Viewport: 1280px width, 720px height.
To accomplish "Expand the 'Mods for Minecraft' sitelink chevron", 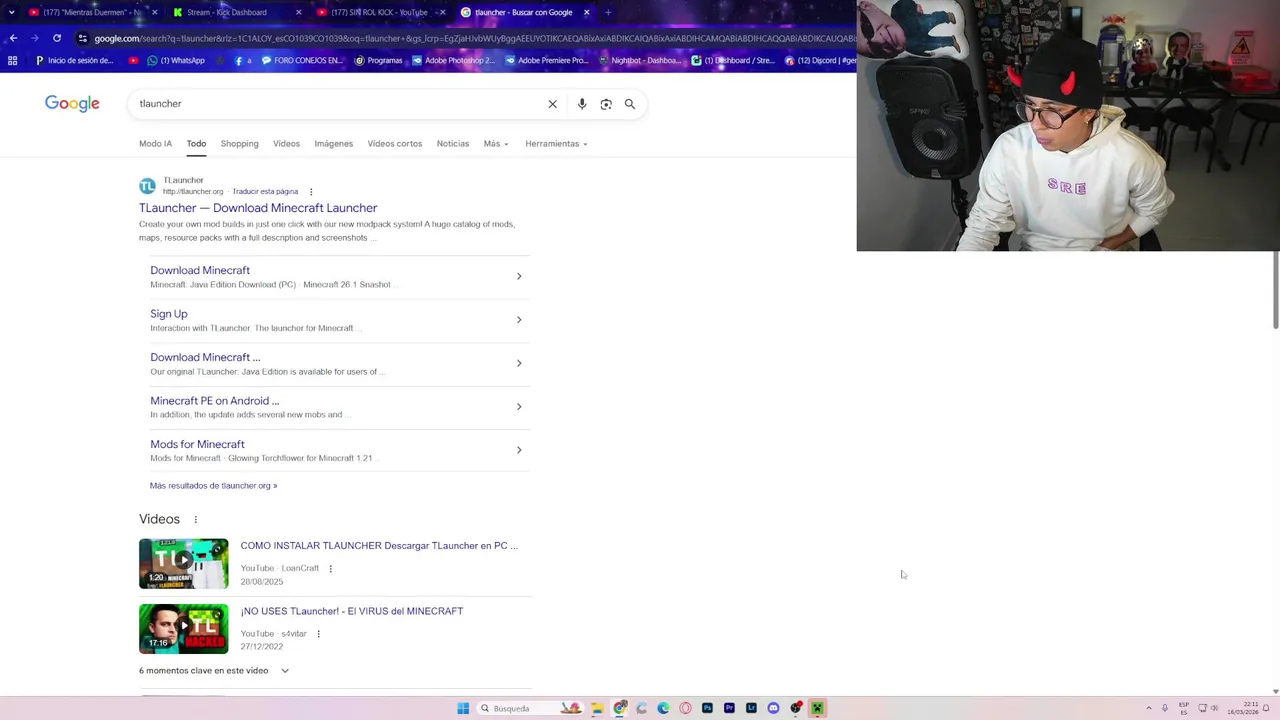I will point(519,450).
